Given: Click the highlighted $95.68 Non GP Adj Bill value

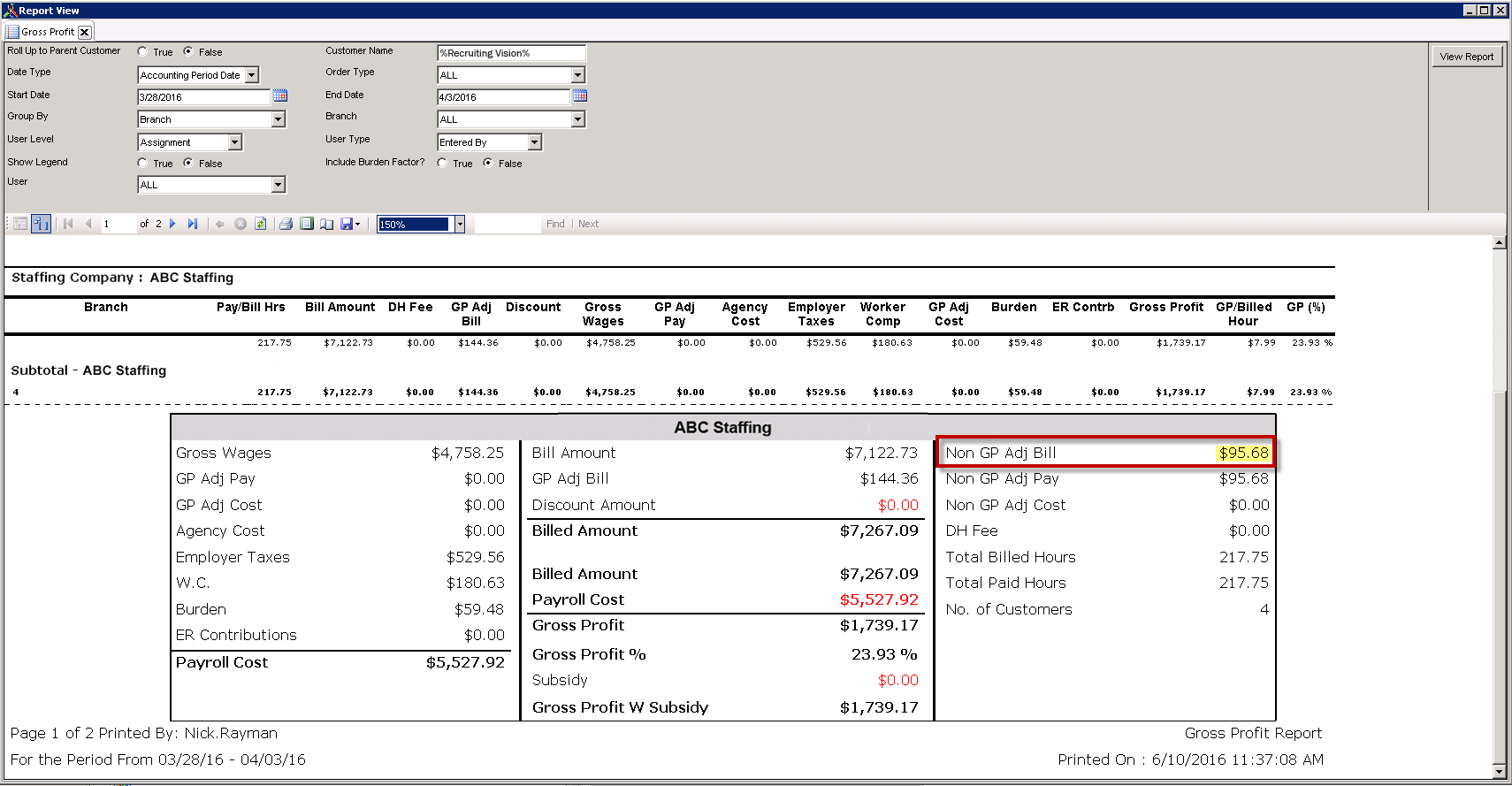Looking at the screenshot, I should tap(1243, 453).
